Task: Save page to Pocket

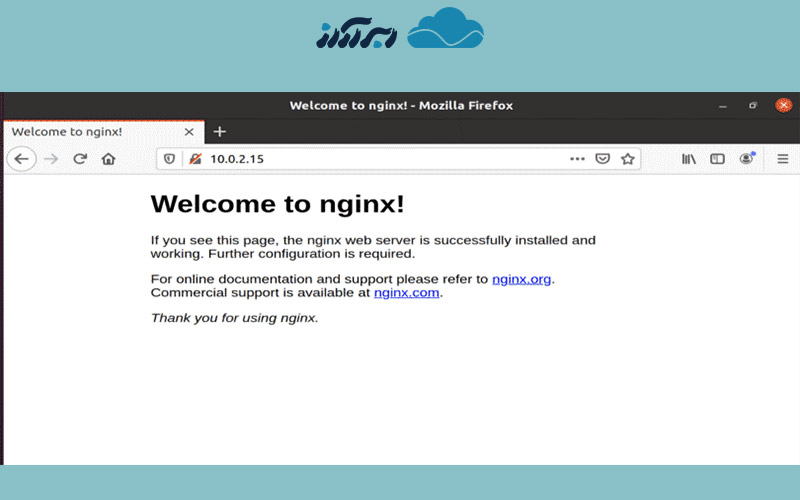Action: click(x=603, y=159)
